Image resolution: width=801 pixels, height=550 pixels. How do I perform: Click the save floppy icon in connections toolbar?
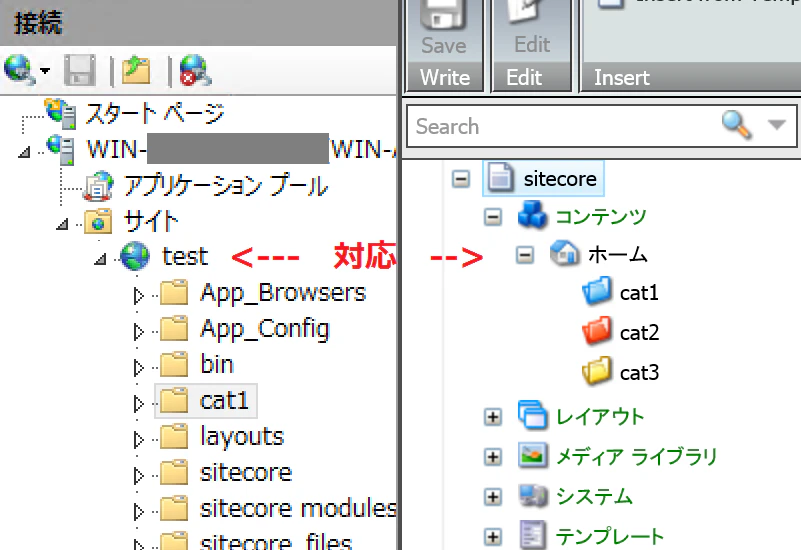click(80, 70)
